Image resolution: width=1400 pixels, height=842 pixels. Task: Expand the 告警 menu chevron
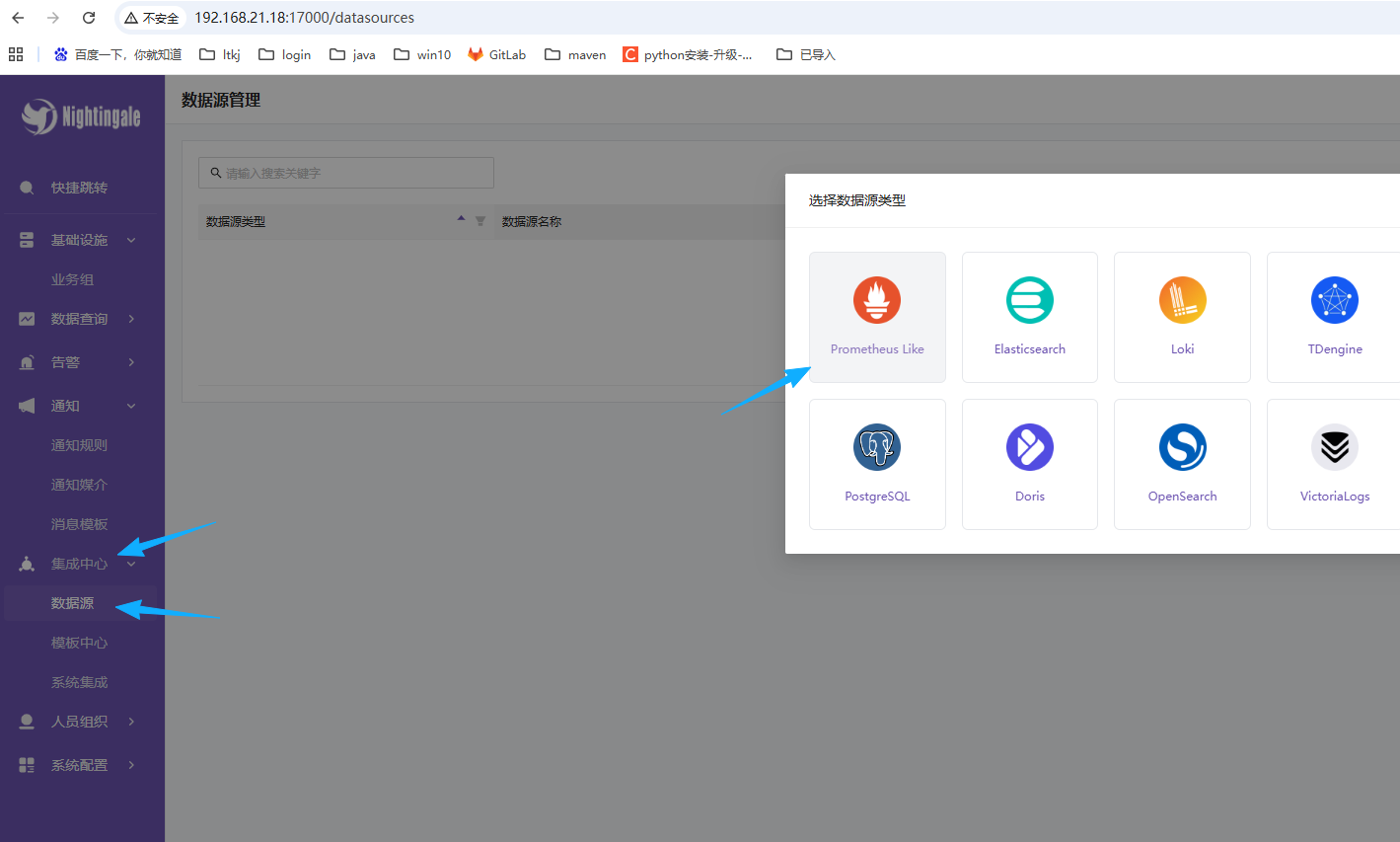click(x=131, y=362)
